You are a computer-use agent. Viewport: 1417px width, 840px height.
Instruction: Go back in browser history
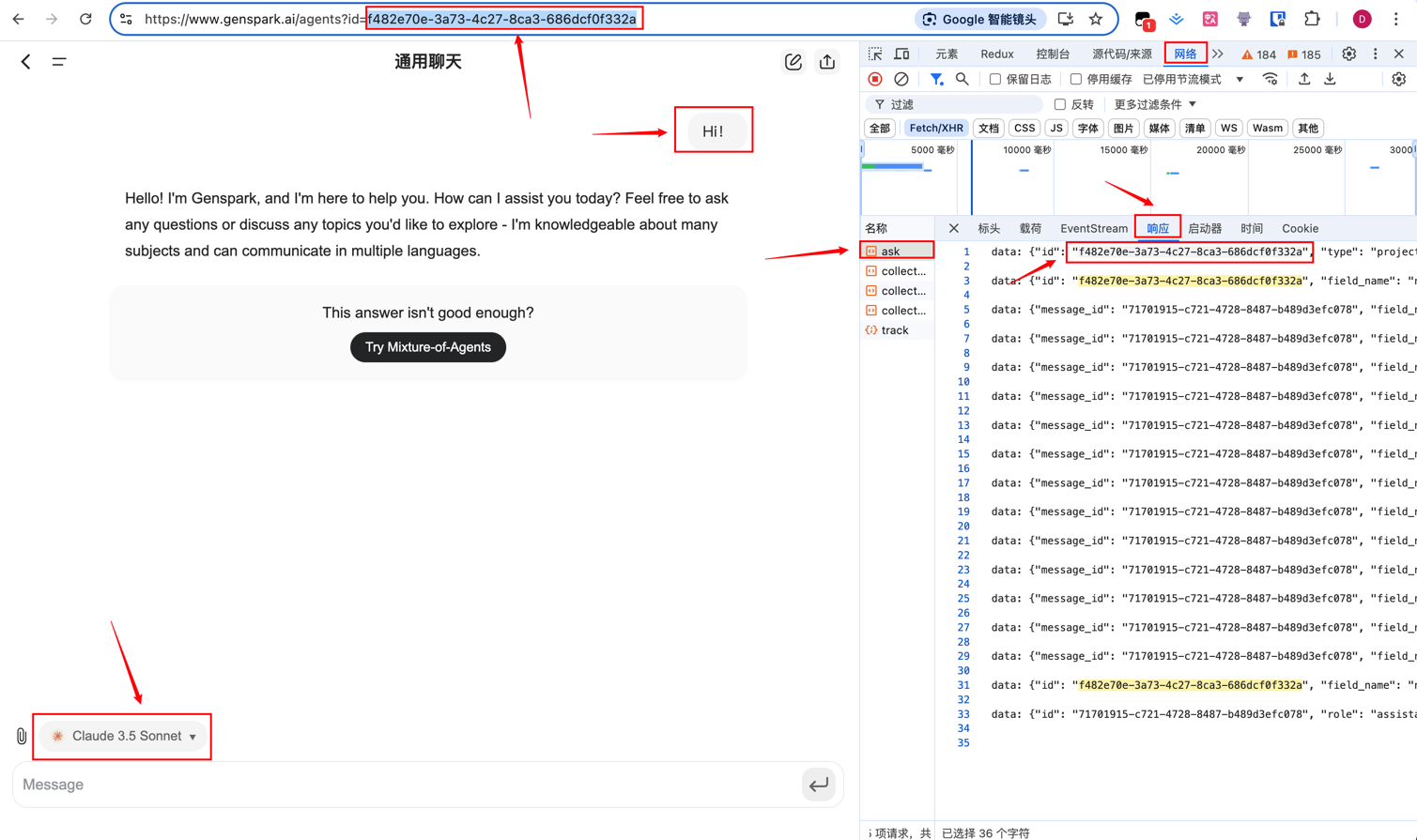[x=19, y=19]
